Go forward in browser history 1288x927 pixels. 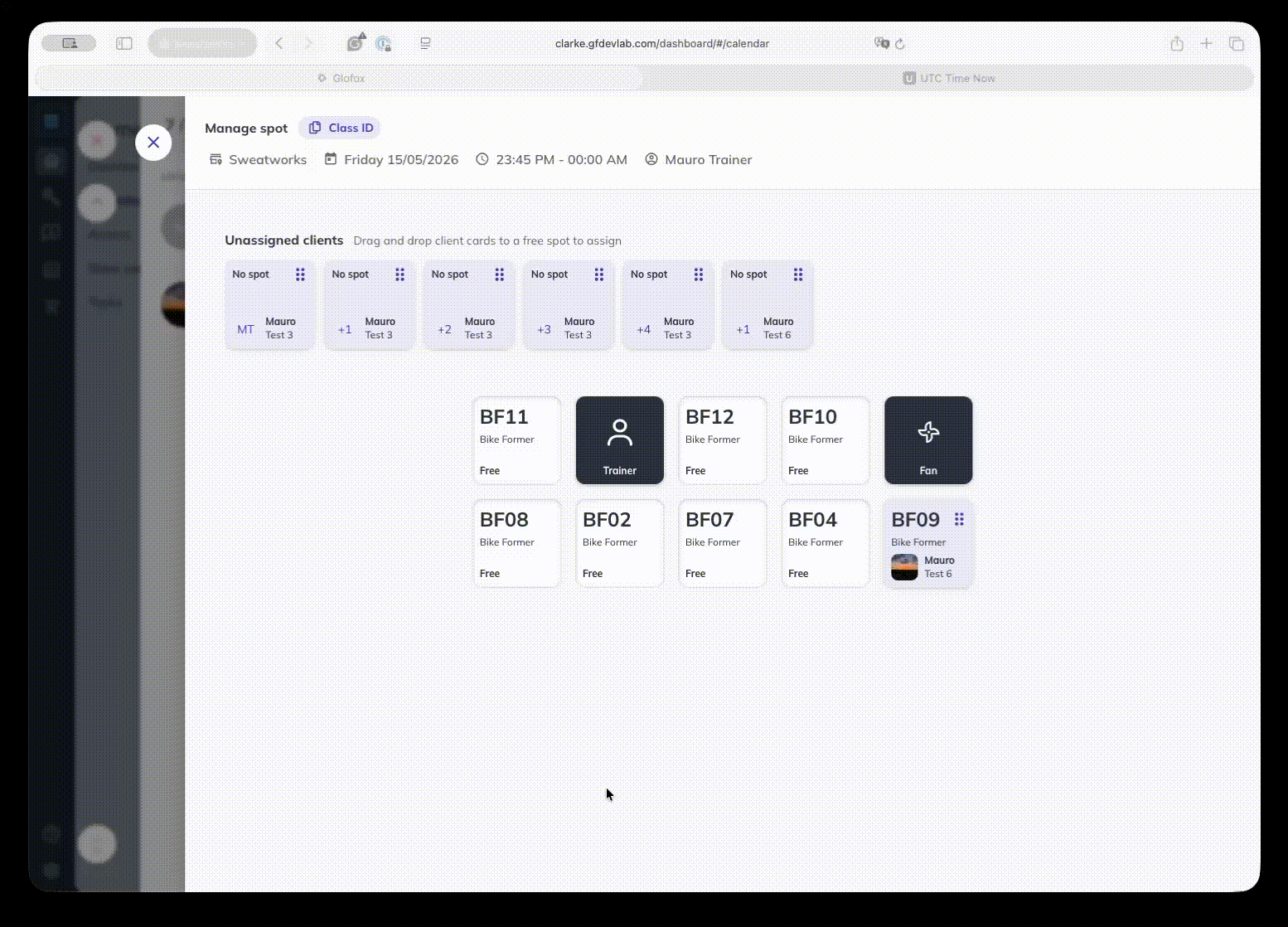309,43
